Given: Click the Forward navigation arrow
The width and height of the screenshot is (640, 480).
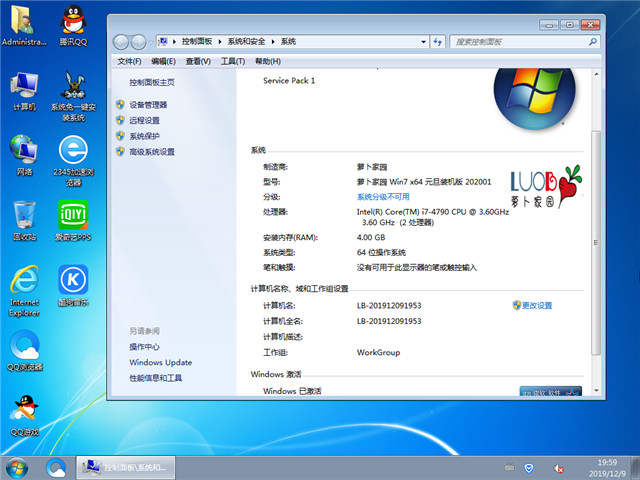Looking at the screenshot, I should coord(138,42).
